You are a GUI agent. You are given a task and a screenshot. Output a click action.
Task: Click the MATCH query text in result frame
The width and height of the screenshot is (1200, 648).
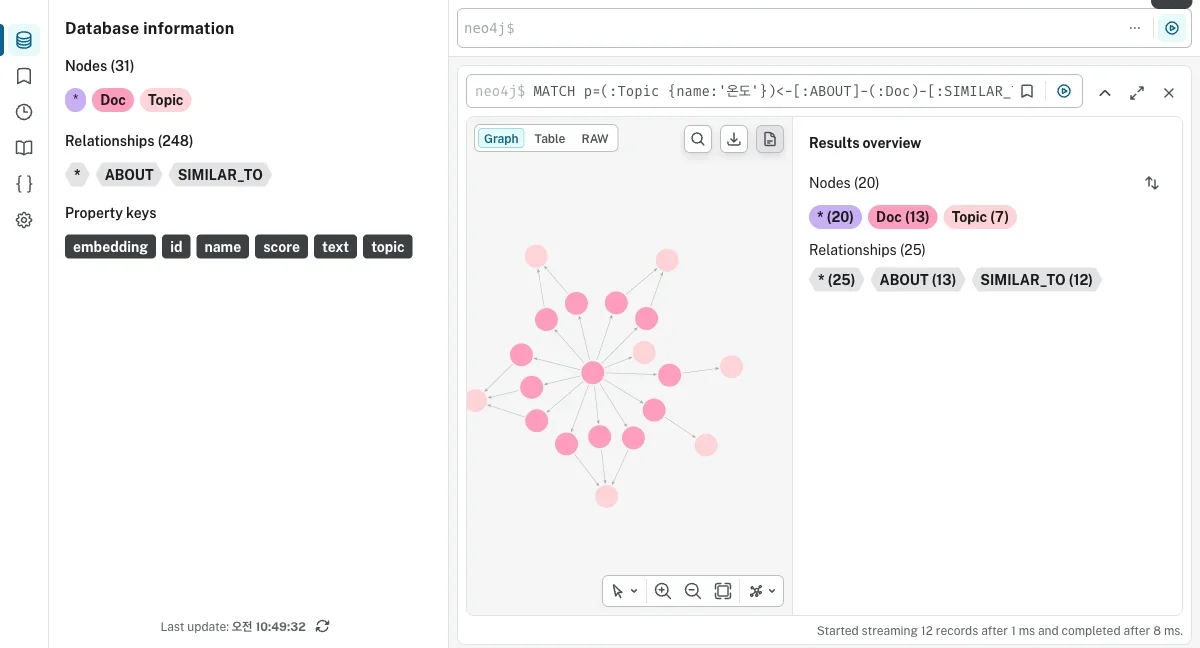[773, 91]
